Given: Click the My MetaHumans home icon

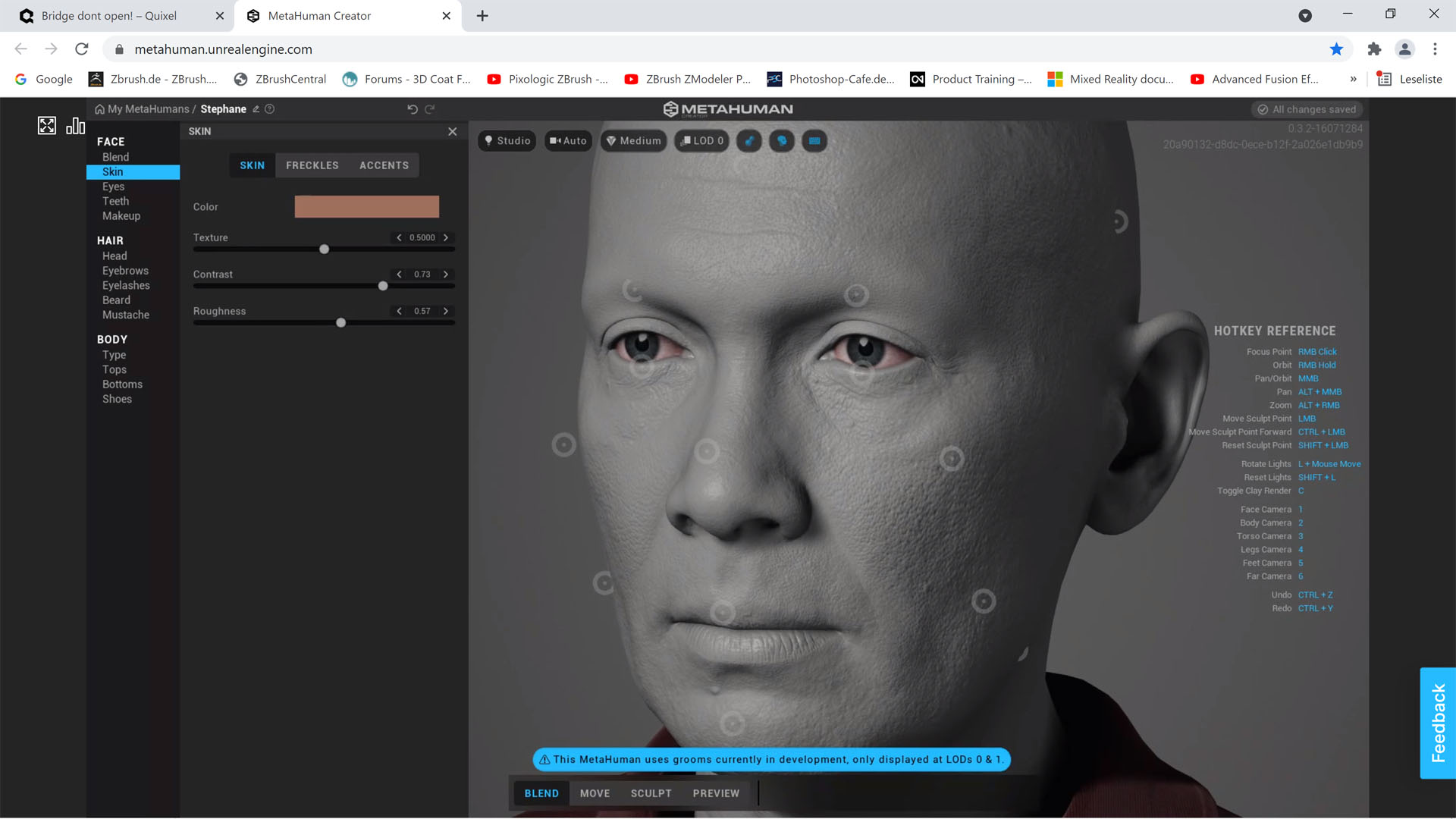Looking at the screenshot, I should tap(99, 109).
